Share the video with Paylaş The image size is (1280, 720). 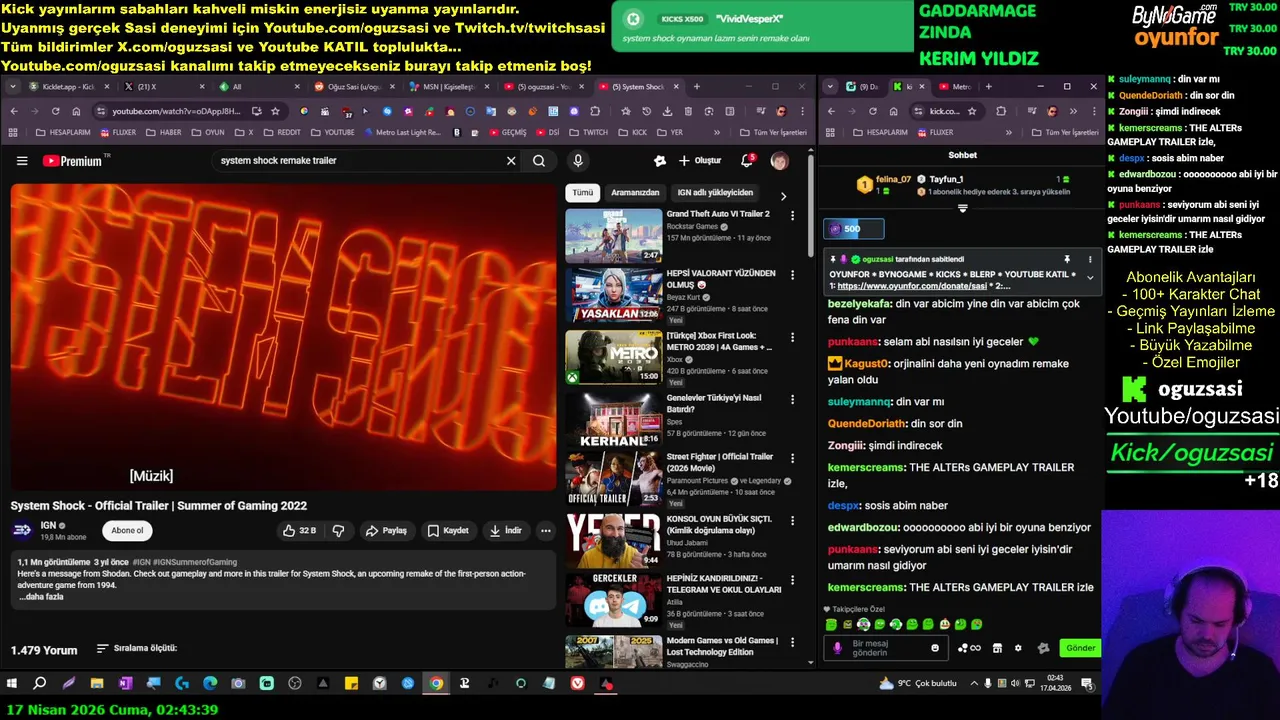pos(386,531)
